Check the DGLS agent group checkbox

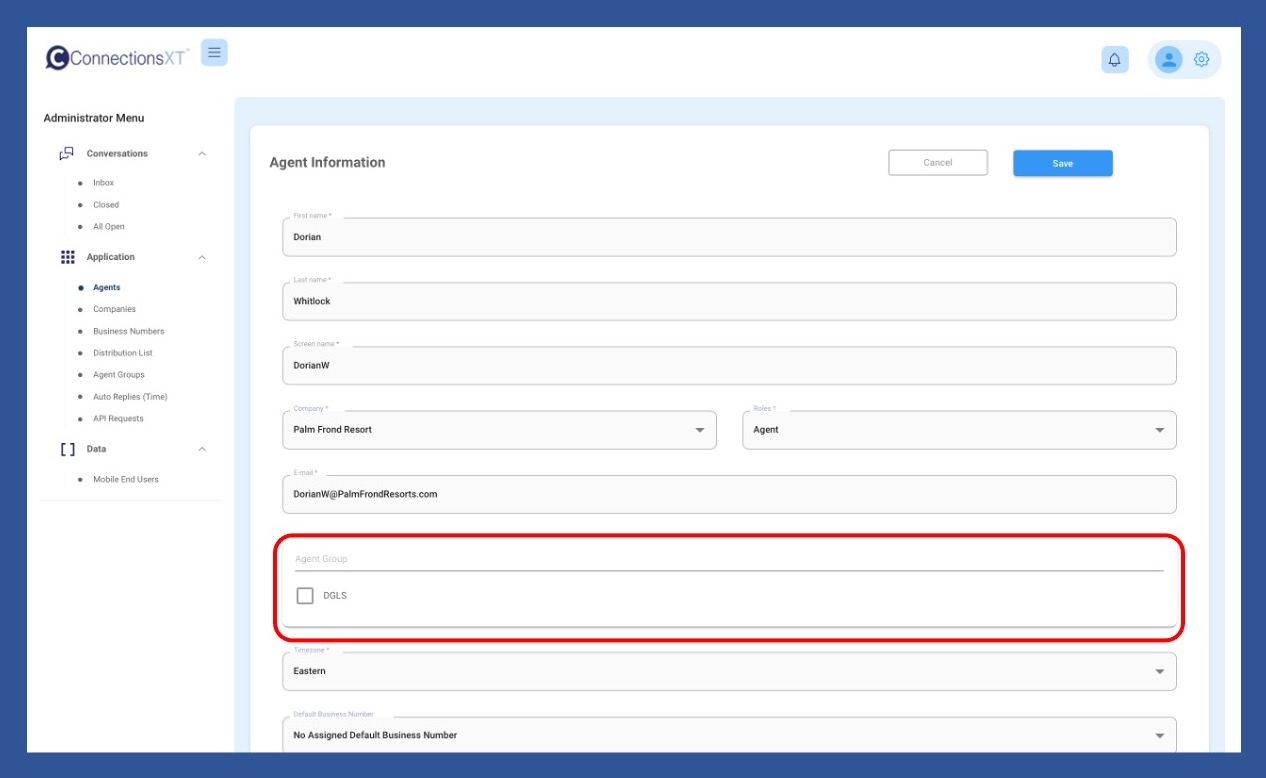point(305,596)
